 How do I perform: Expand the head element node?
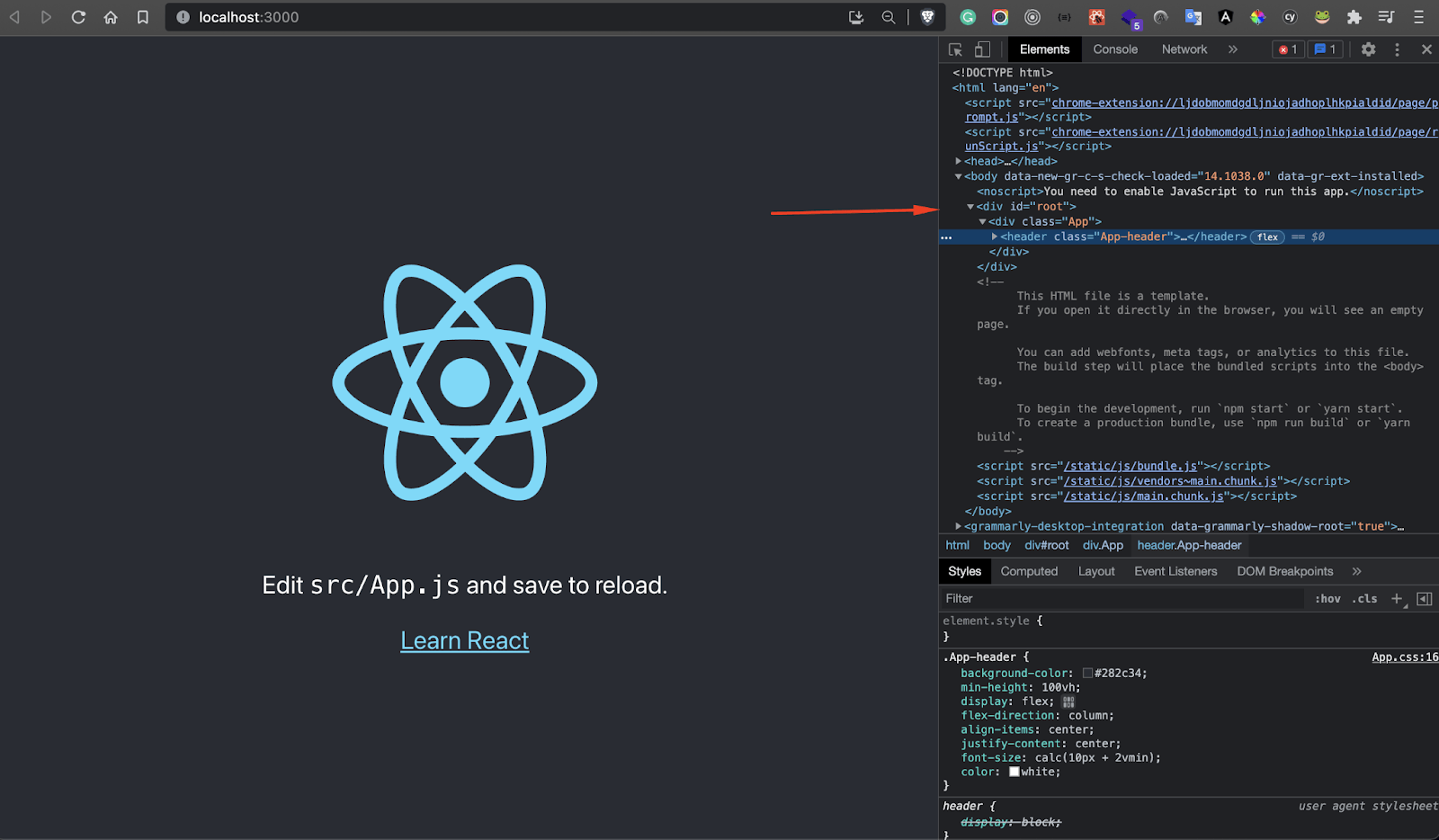[x=959, y=162]
